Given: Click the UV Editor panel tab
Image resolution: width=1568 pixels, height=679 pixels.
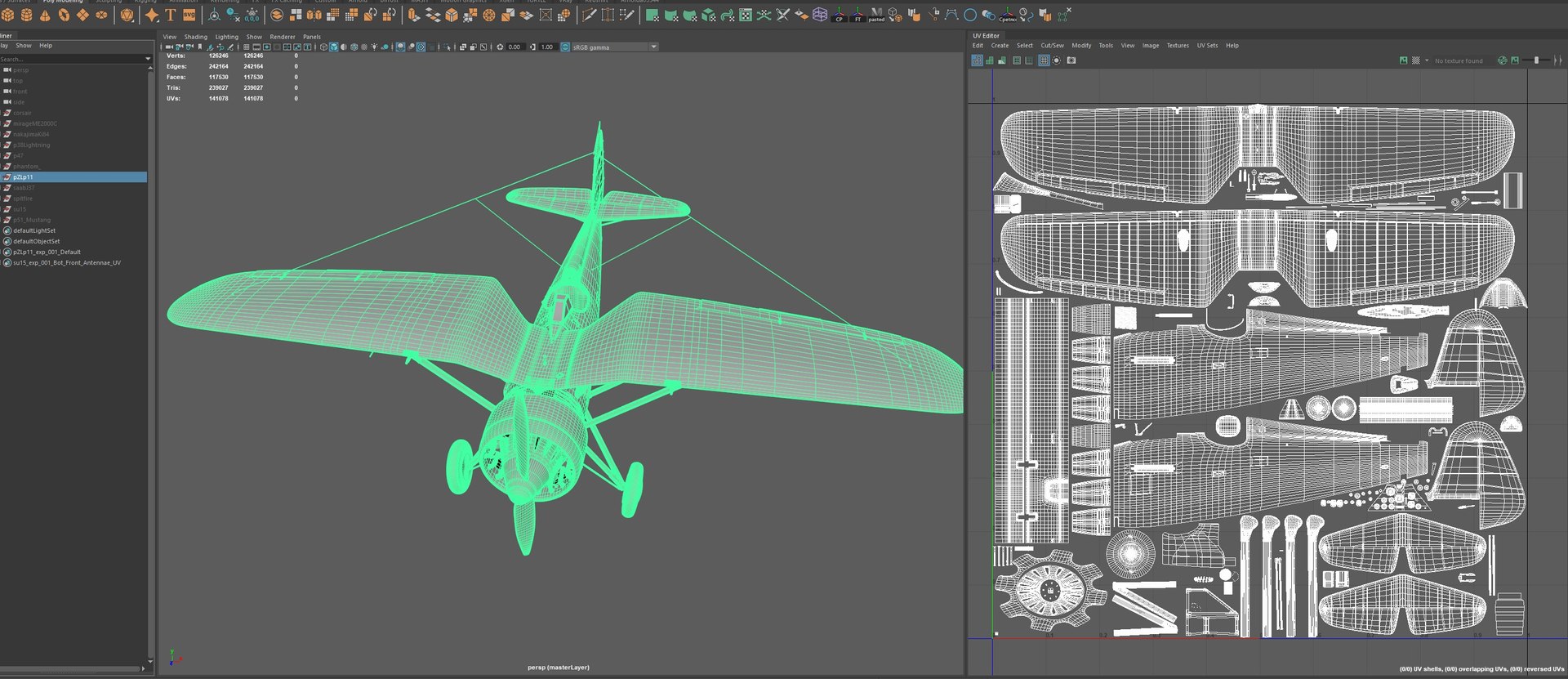Looking at the screenshot, I should tap(986, 36).
